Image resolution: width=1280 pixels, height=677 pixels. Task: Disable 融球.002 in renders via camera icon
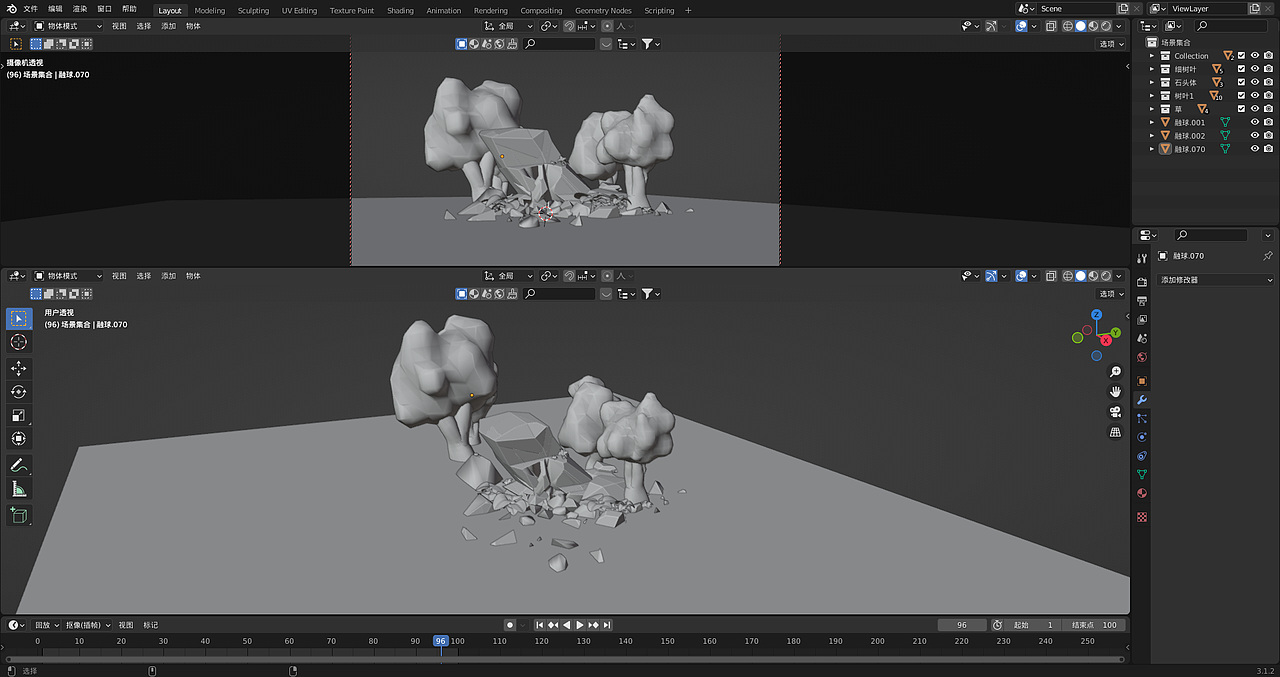tap(1268, 136)
